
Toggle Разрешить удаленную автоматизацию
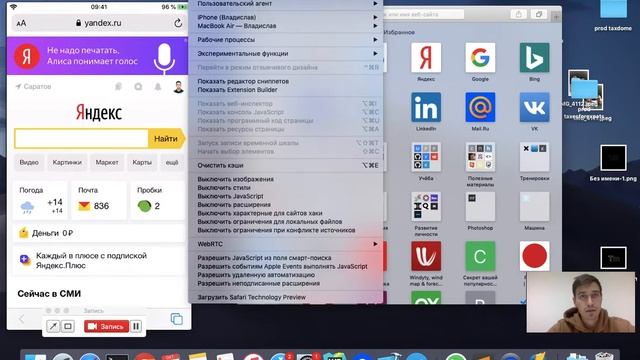point(287,275)
